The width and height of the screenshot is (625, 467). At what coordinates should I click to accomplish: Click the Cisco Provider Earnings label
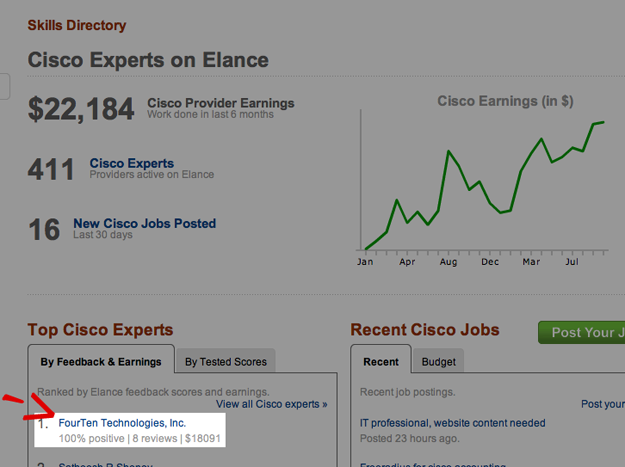click(221, 103)
